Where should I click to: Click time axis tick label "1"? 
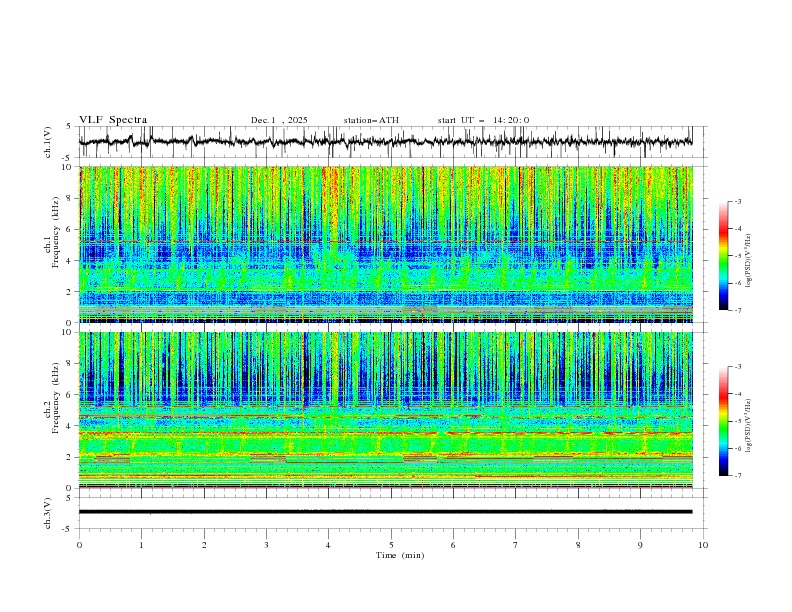click(x=142, y=545)
